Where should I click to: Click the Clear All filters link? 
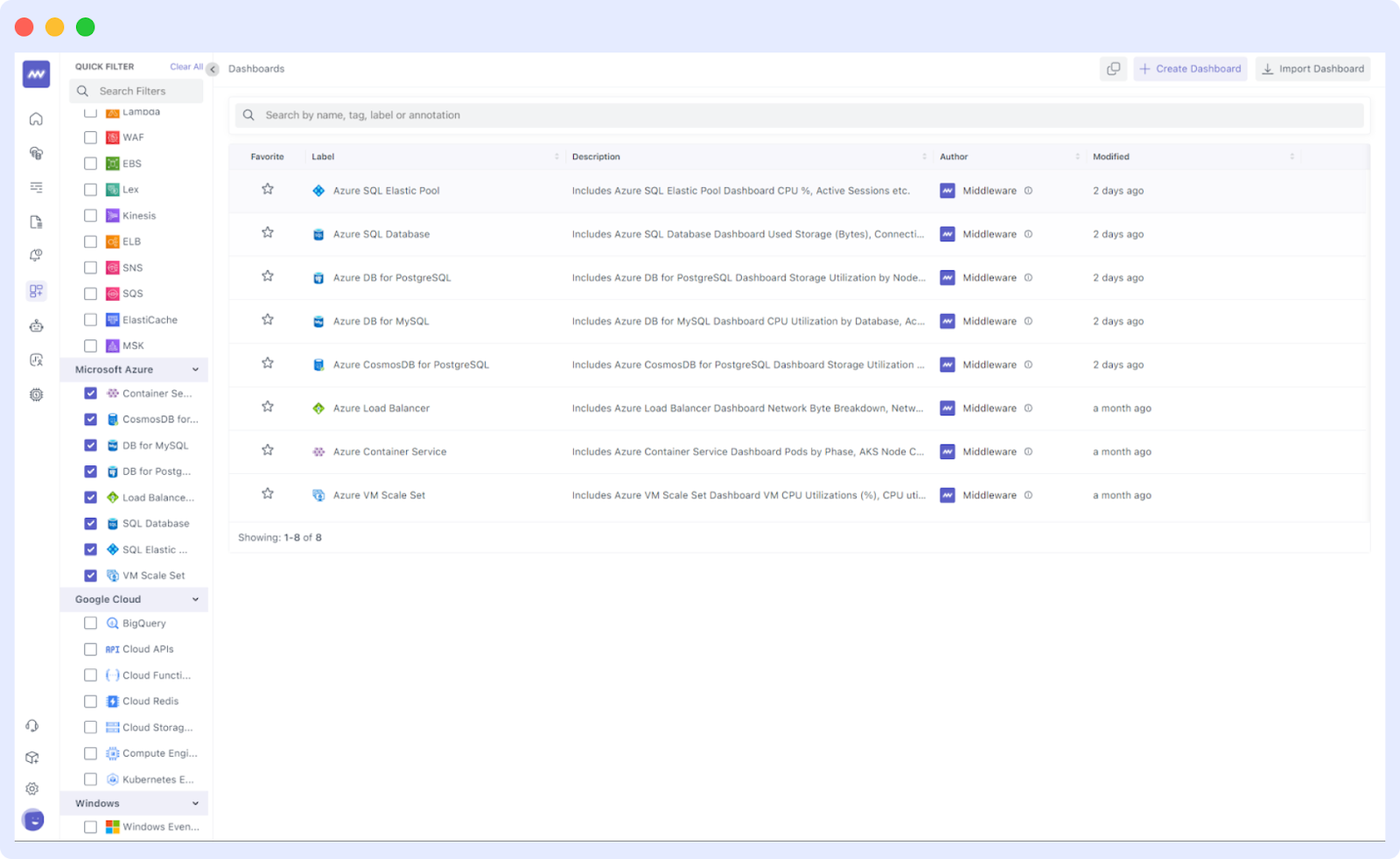click(185, 66)
